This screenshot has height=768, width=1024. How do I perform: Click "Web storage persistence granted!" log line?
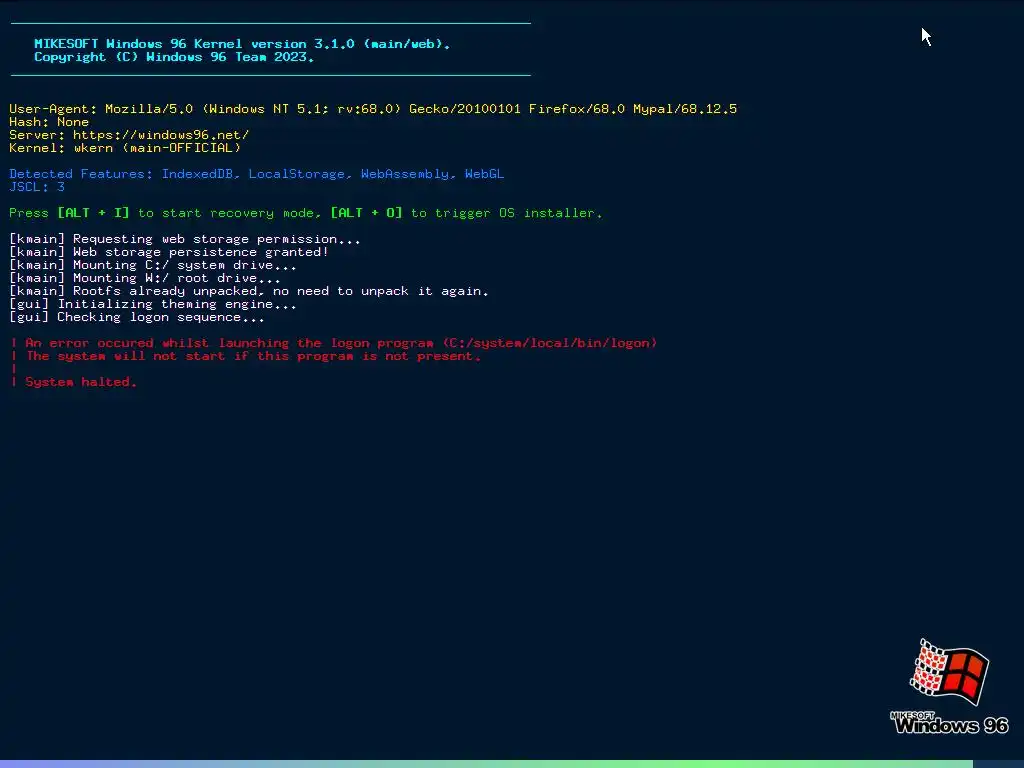click(169, 252)
